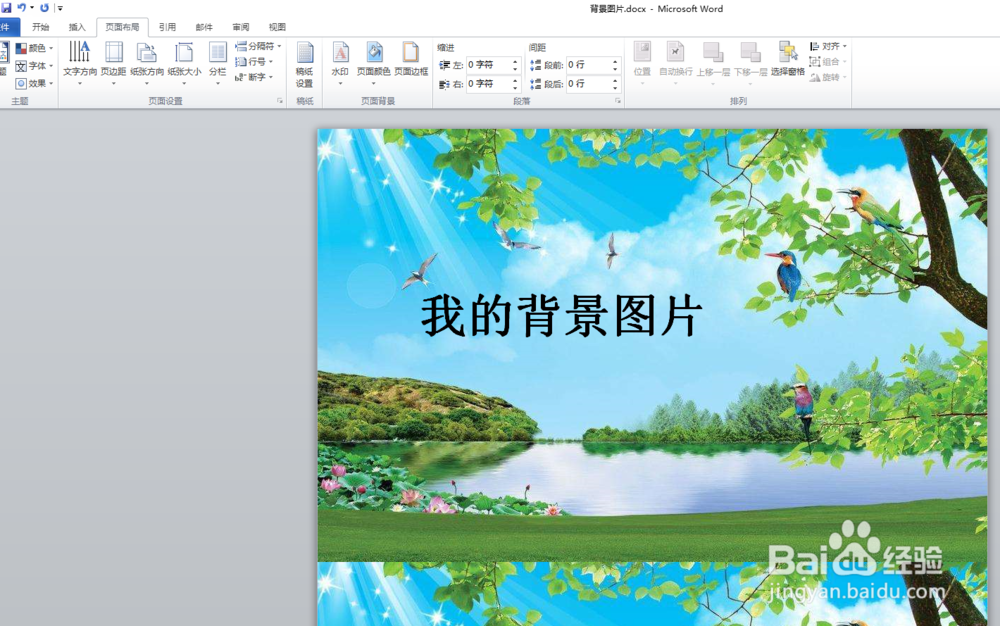Click the right indent 右 input field
This screenshot has width=1000, height=626.
pyautogui.click(x=488, y=84)
